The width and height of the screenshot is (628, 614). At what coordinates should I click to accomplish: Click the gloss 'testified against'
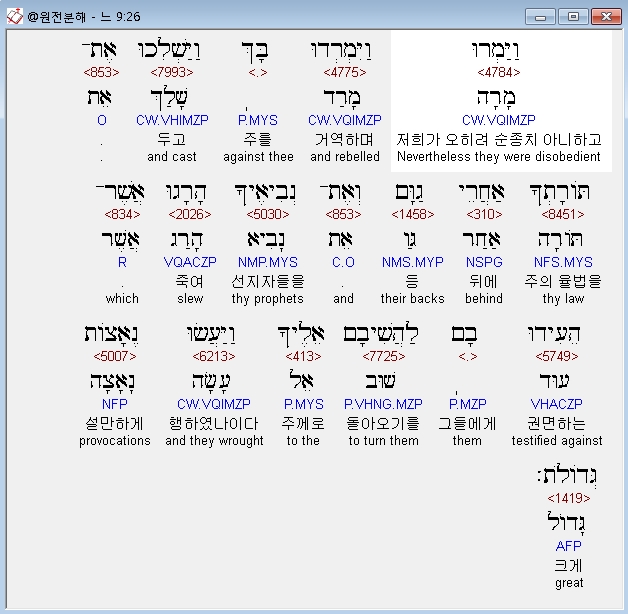(x=557, y=441)
